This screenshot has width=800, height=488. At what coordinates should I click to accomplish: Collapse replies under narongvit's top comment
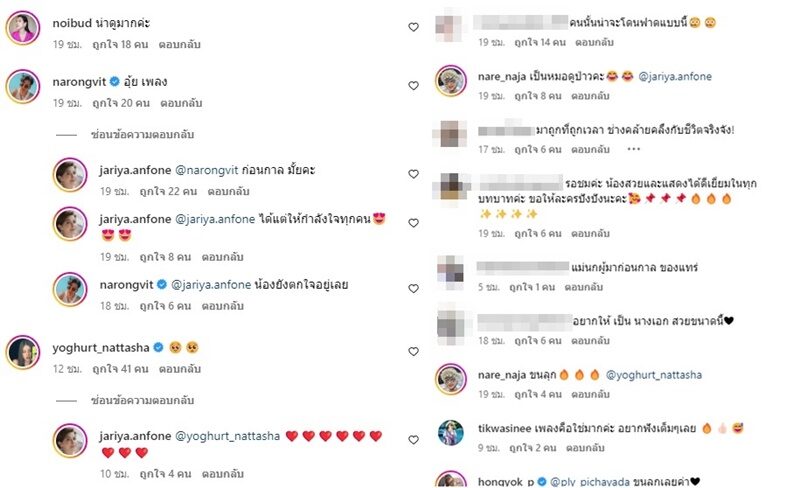[142, 134]
